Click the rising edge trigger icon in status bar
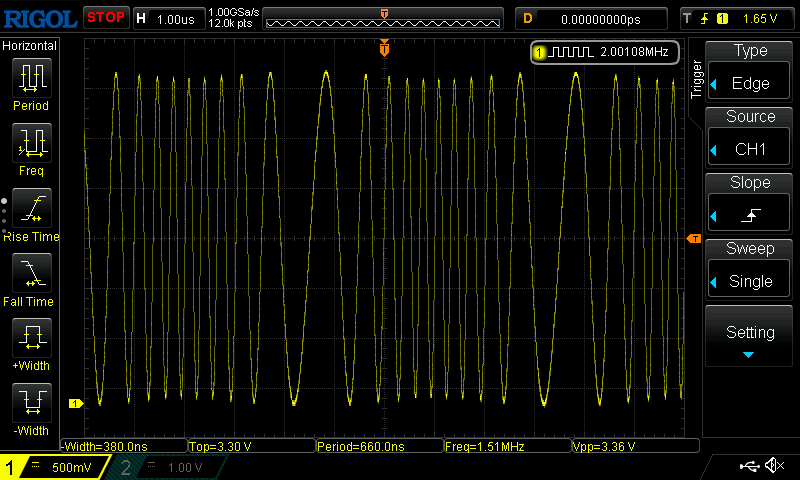 [x=705, y=19]
